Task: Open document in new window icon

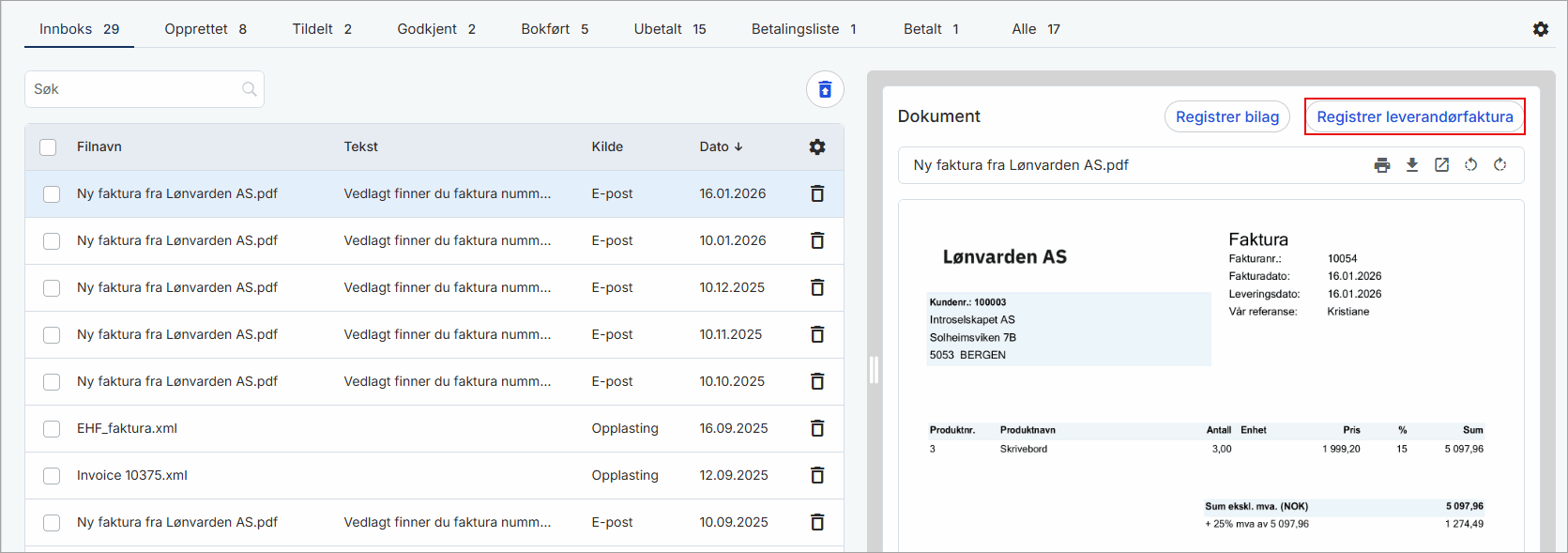Action: point(1441,165)
